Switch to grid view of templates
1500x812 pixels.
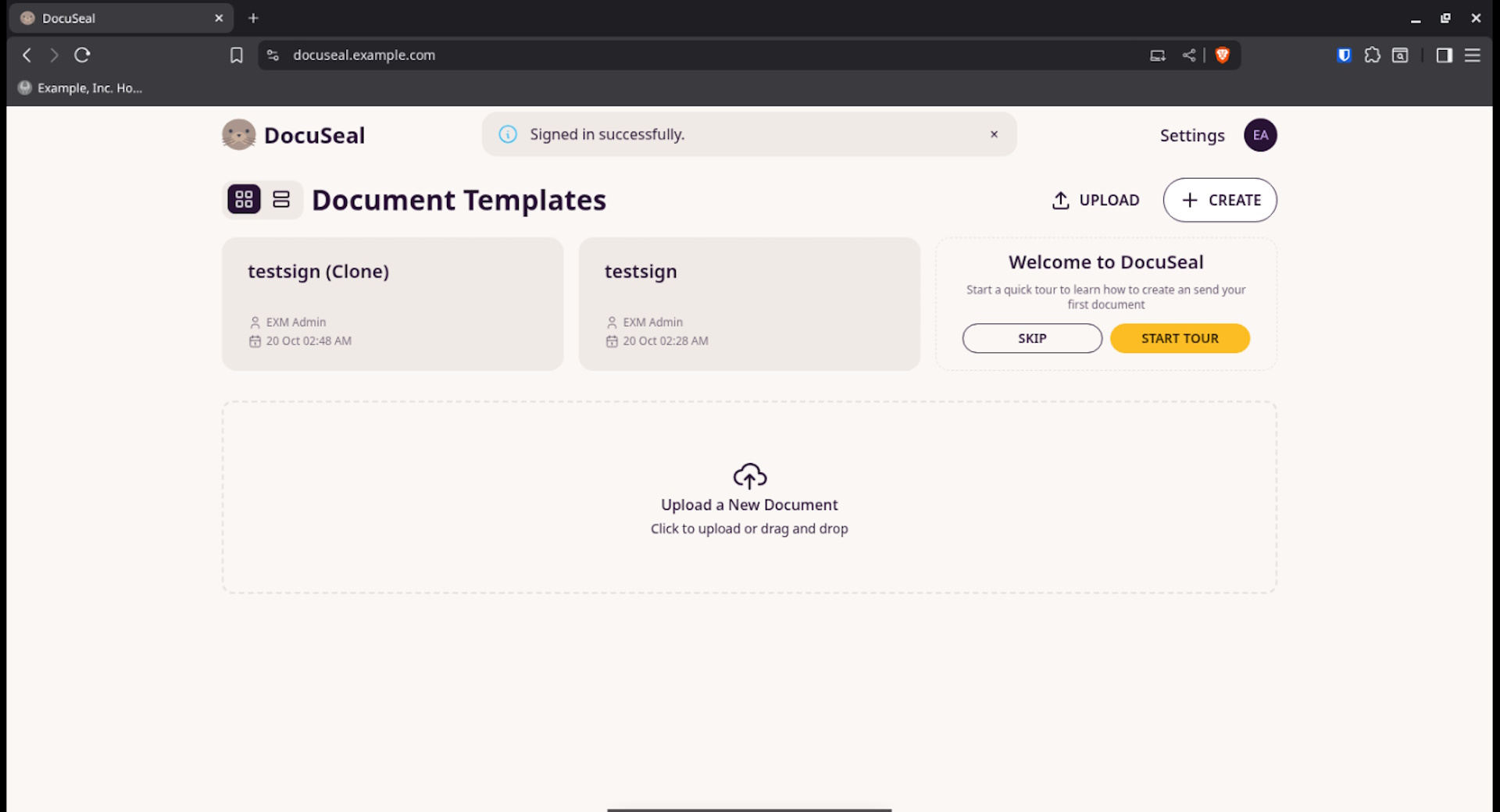point(244,200)
